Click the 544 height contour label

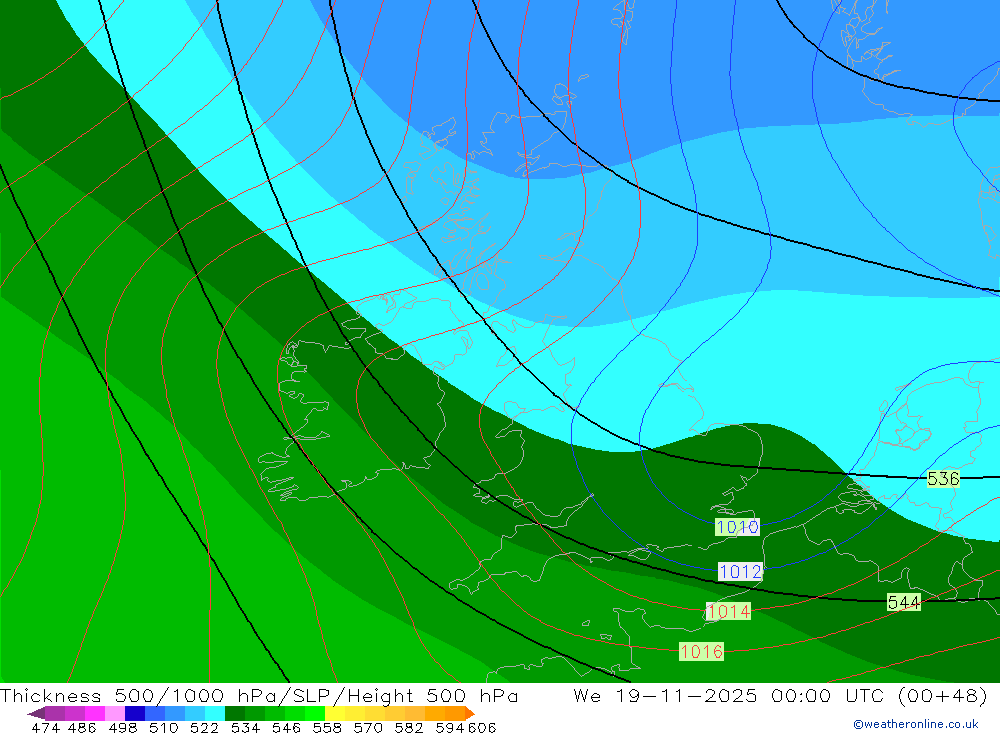tap(904, 602)
